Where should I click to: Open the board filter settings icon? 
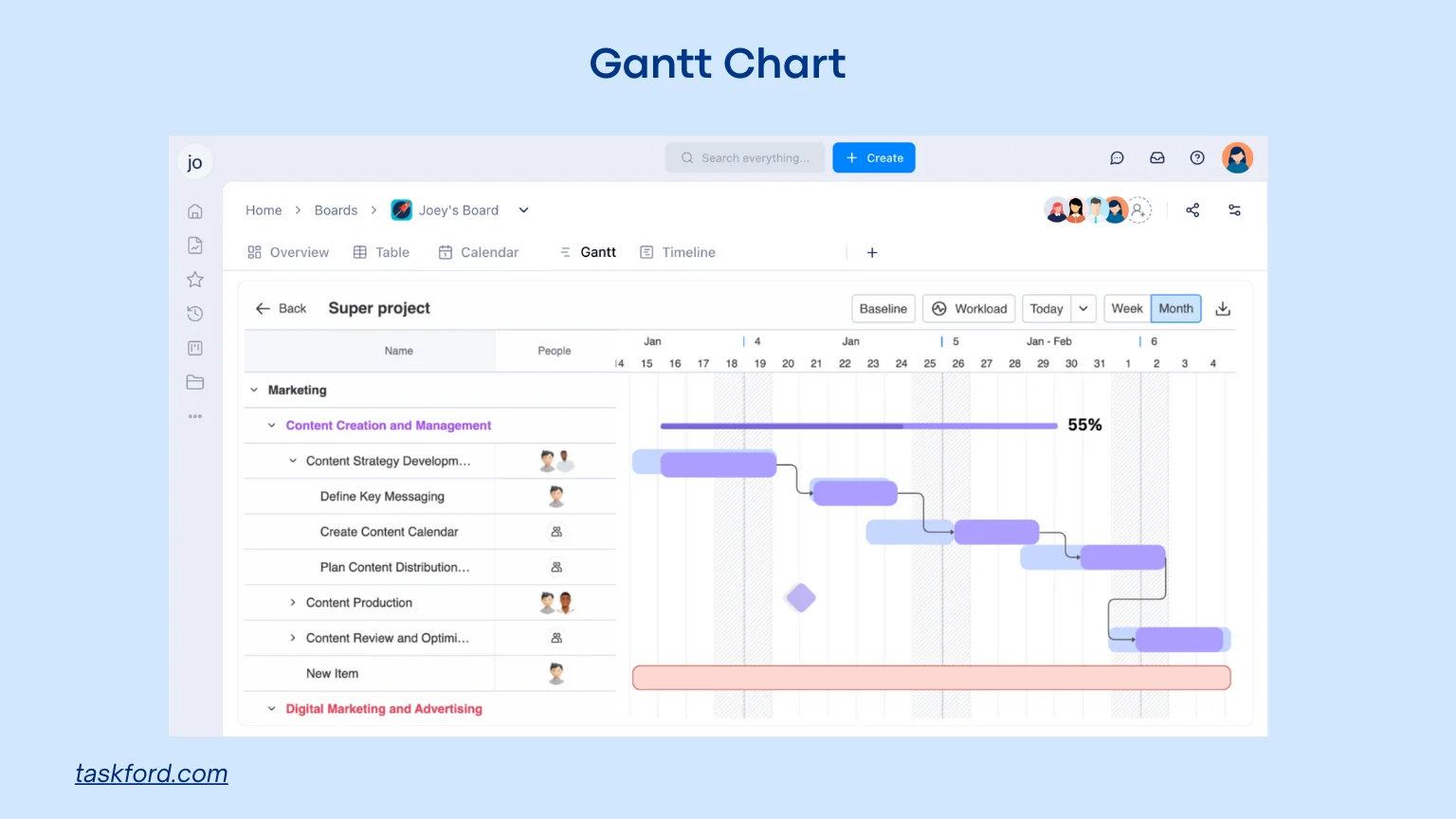(x=1234, y=209)
